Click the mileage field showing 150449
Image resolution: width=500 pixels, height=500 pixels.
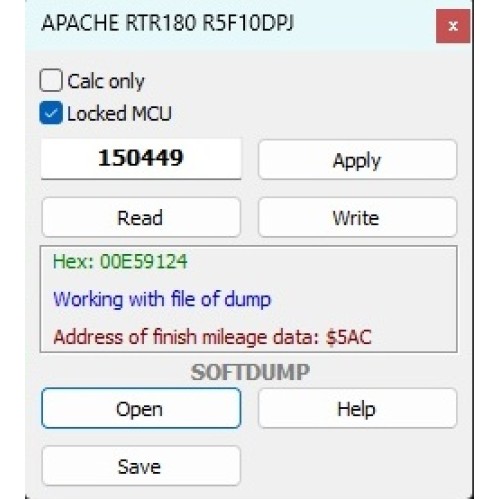click(x=141, y=159)
